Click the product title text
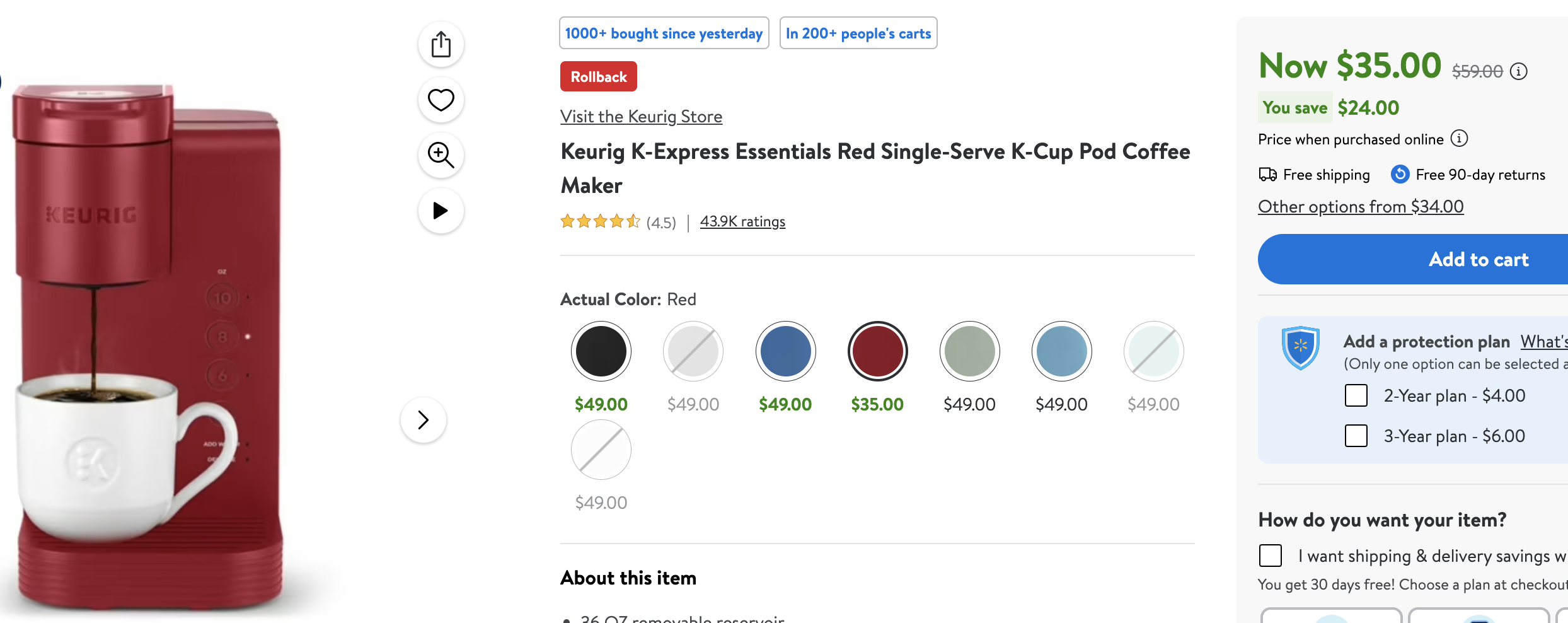Image resolution: width=1568 pixels, height=623 pixels. coord(875,168)
